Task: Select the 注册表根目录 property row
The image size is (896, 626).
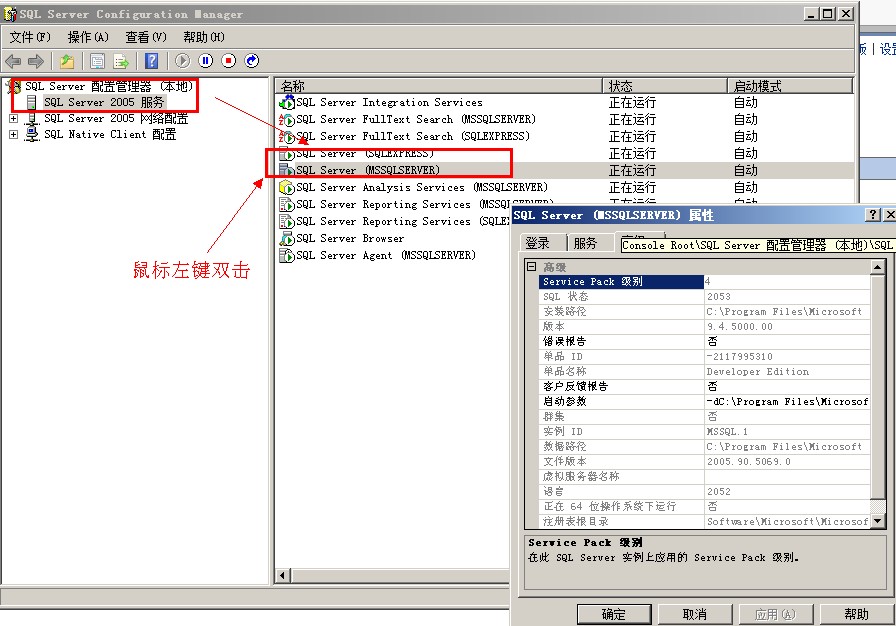Action: pos(704,521)
